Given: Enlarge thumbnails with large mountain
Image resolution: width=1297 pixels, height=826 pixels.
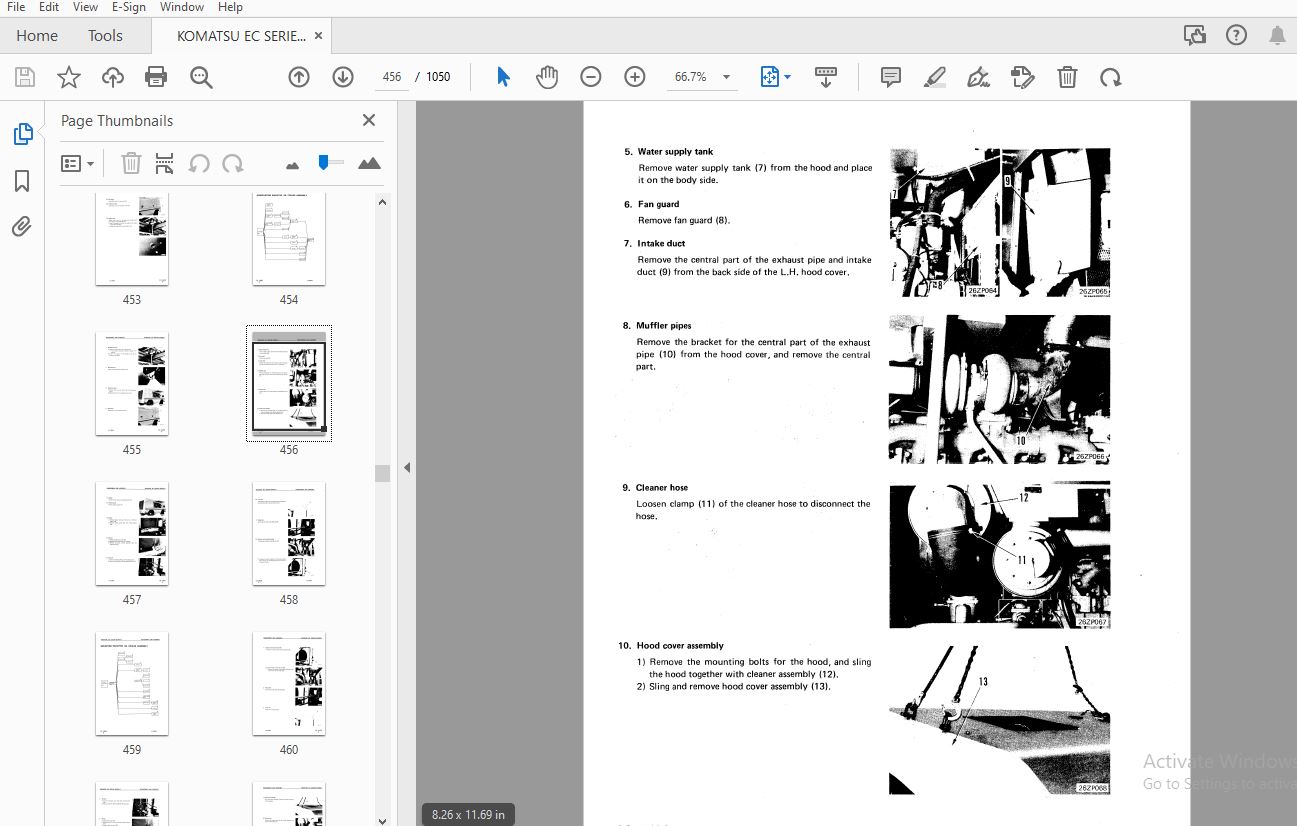Looking at the screenshot, I should [369, 163].
